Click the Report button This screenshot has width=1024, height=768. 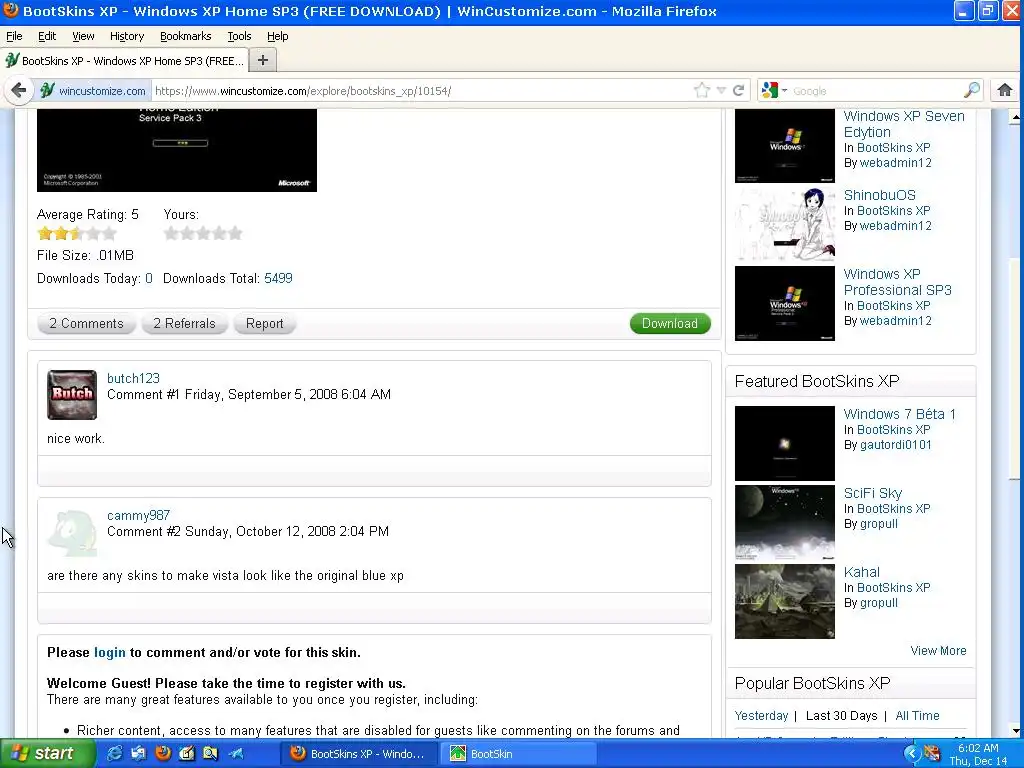264,323
